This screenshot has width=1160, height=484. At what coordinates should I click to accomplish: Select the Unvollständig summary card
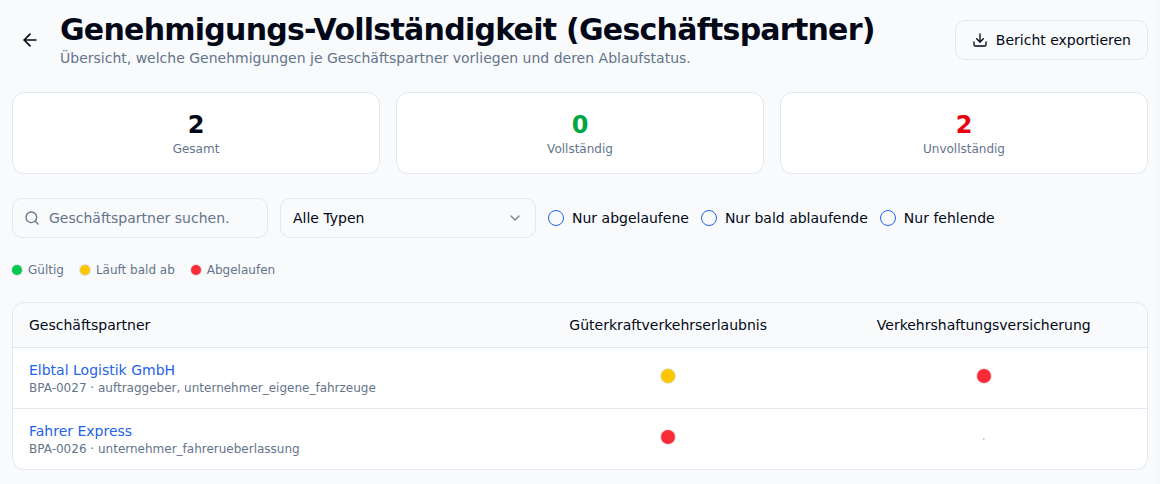pyautogui.click(x=963, y=133)
